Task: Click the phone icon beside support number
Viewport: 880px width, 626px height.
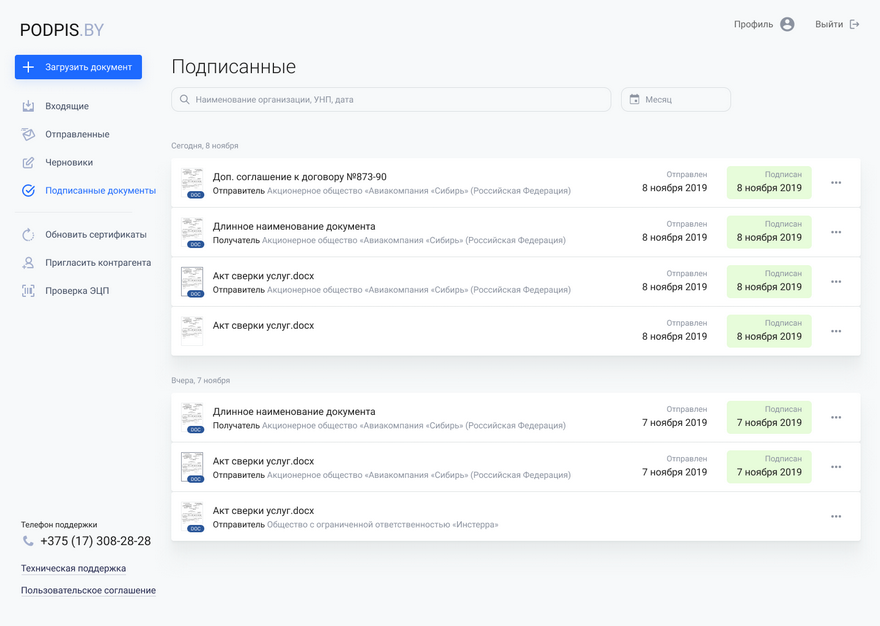Action: coord(28,541)
